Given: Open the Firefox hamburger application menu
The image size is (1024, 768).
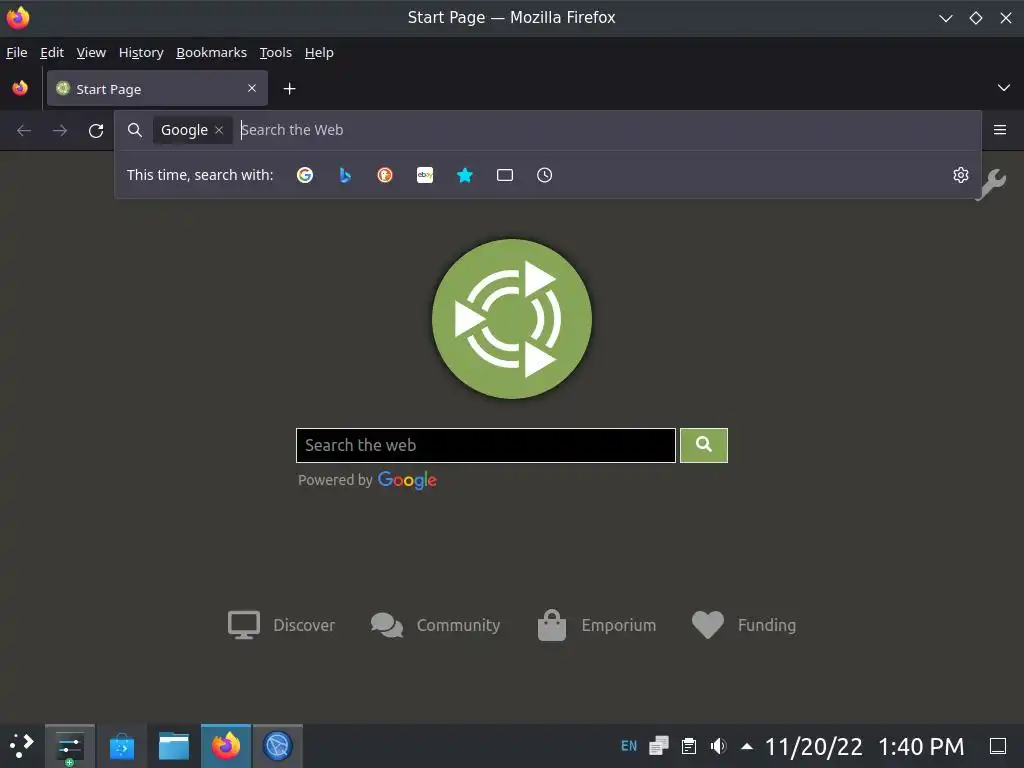Looking at the screenshot, I should coord(999,130).
